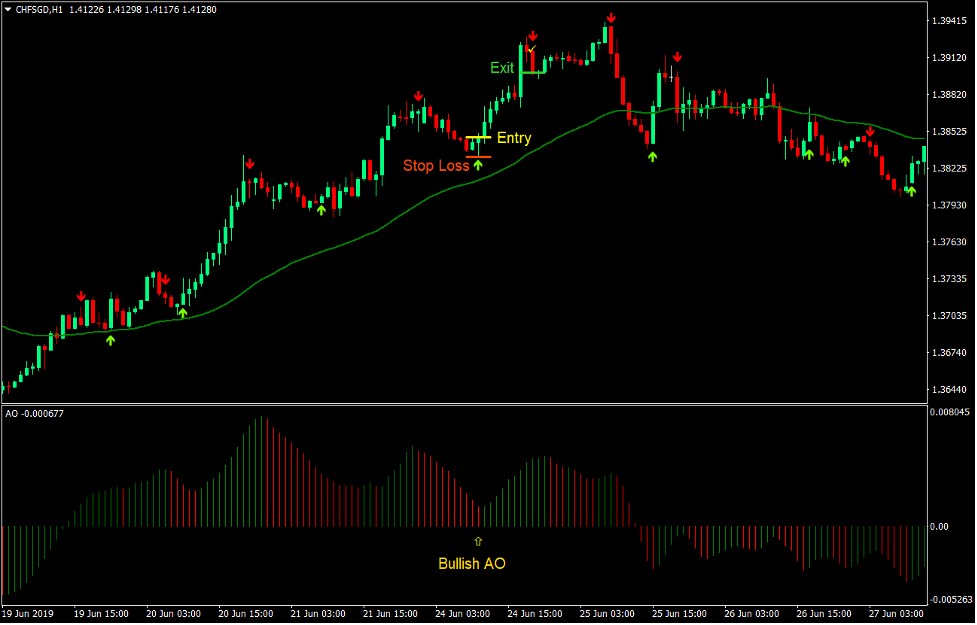Select the rightmost red down arrow signal
The width and height of the screenshot is (977, 625).
click(870, 132)
